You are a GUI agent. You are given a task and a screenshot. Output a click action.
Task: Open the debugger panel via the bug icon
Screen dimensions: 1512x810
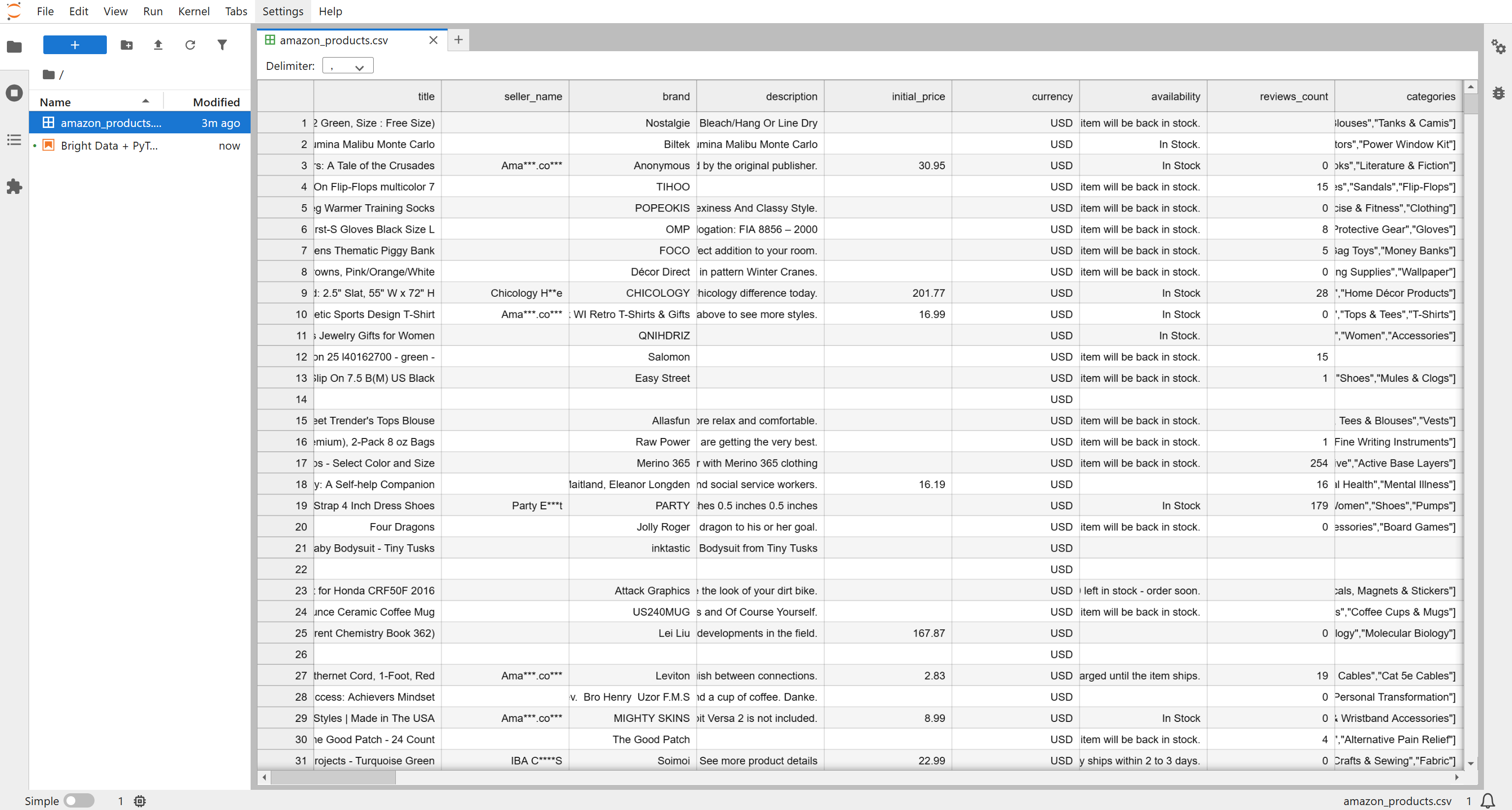(x=1499, y=93)
